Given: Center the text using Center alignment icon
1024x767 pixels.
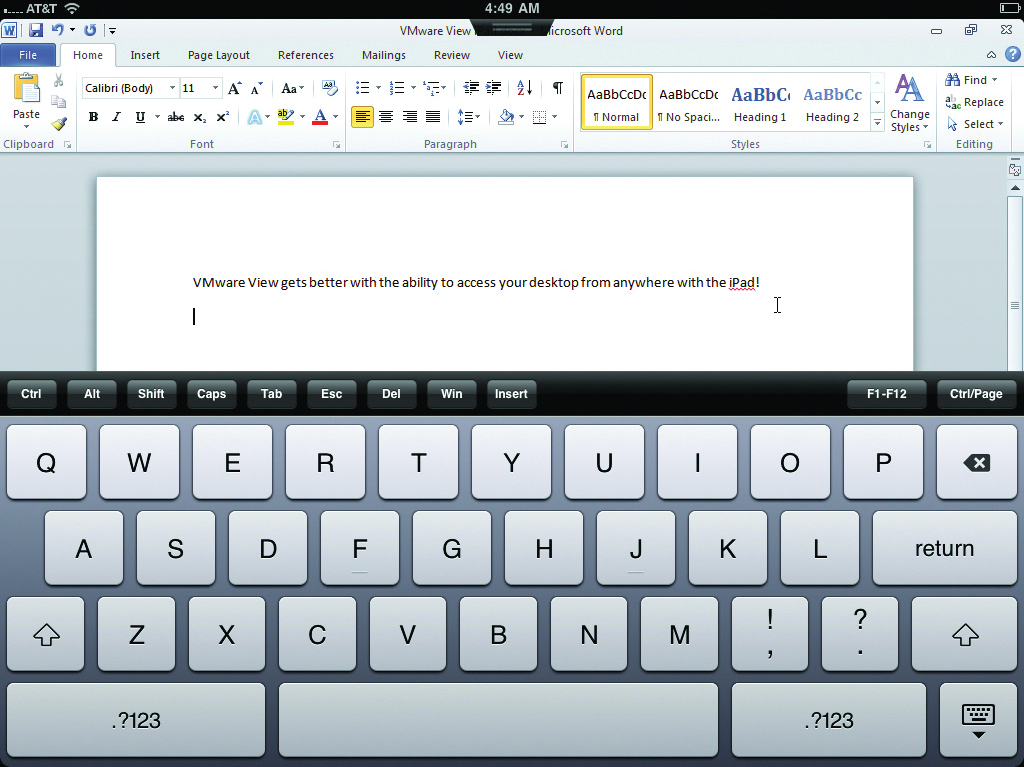Looking at the screenshot, I should coord(386,117).
